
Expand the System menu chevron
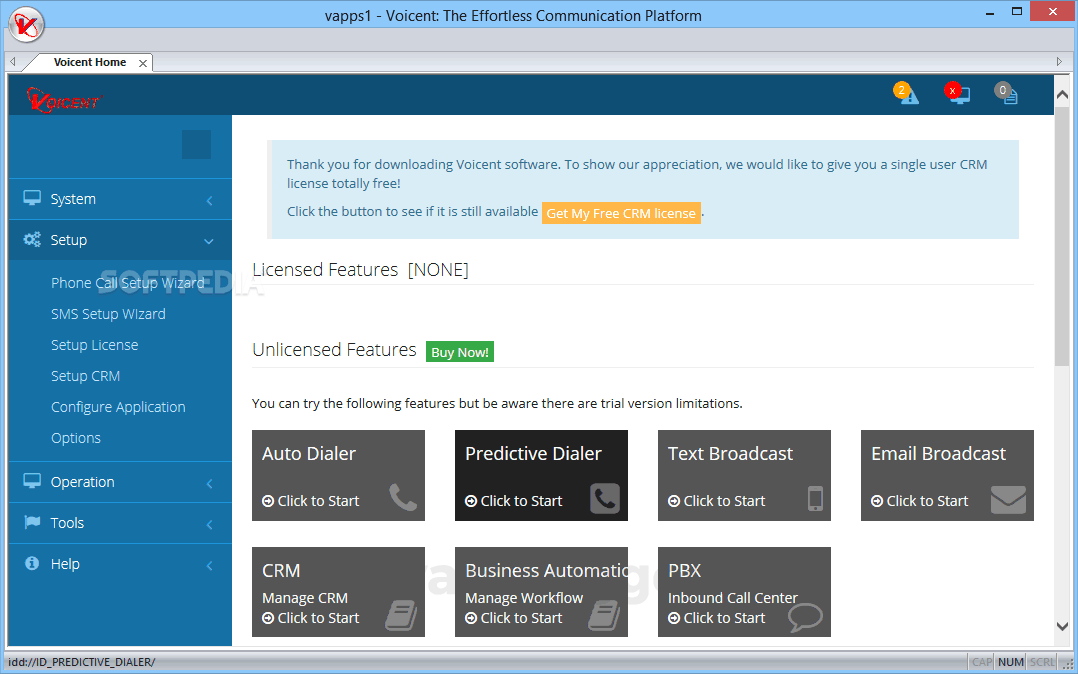209,201
